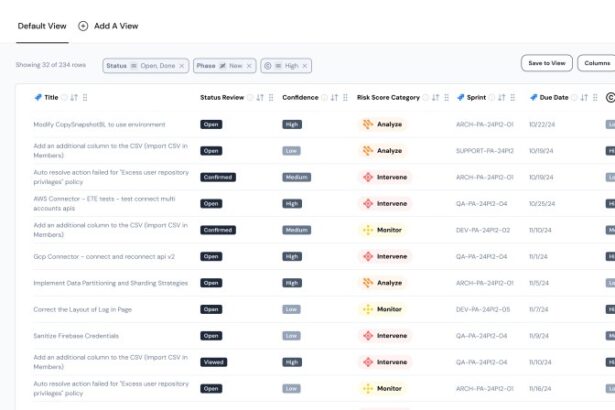Open the Phase filter chip
This screenshot has width=615, height=410.
[224, 66]
